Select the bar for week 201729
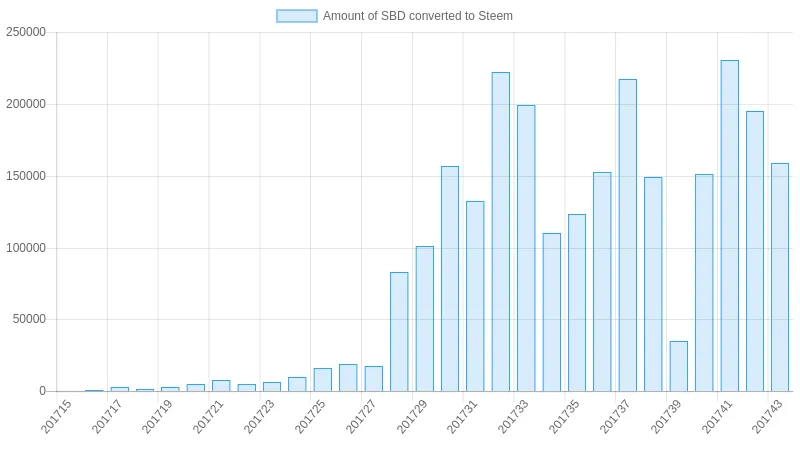The image size is (800, 450). (x=424, y=319)
